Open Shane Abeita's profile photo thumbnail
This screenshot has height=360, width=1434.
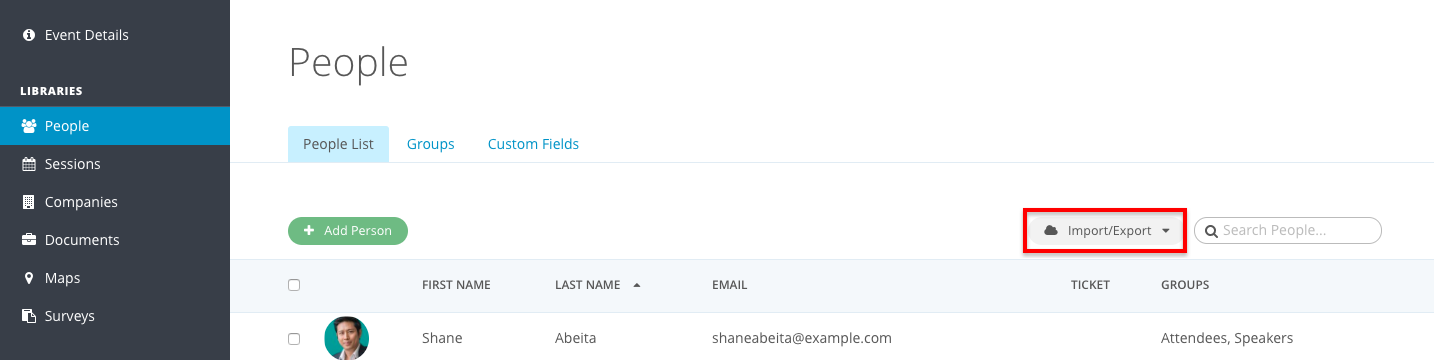coord(347,338)
